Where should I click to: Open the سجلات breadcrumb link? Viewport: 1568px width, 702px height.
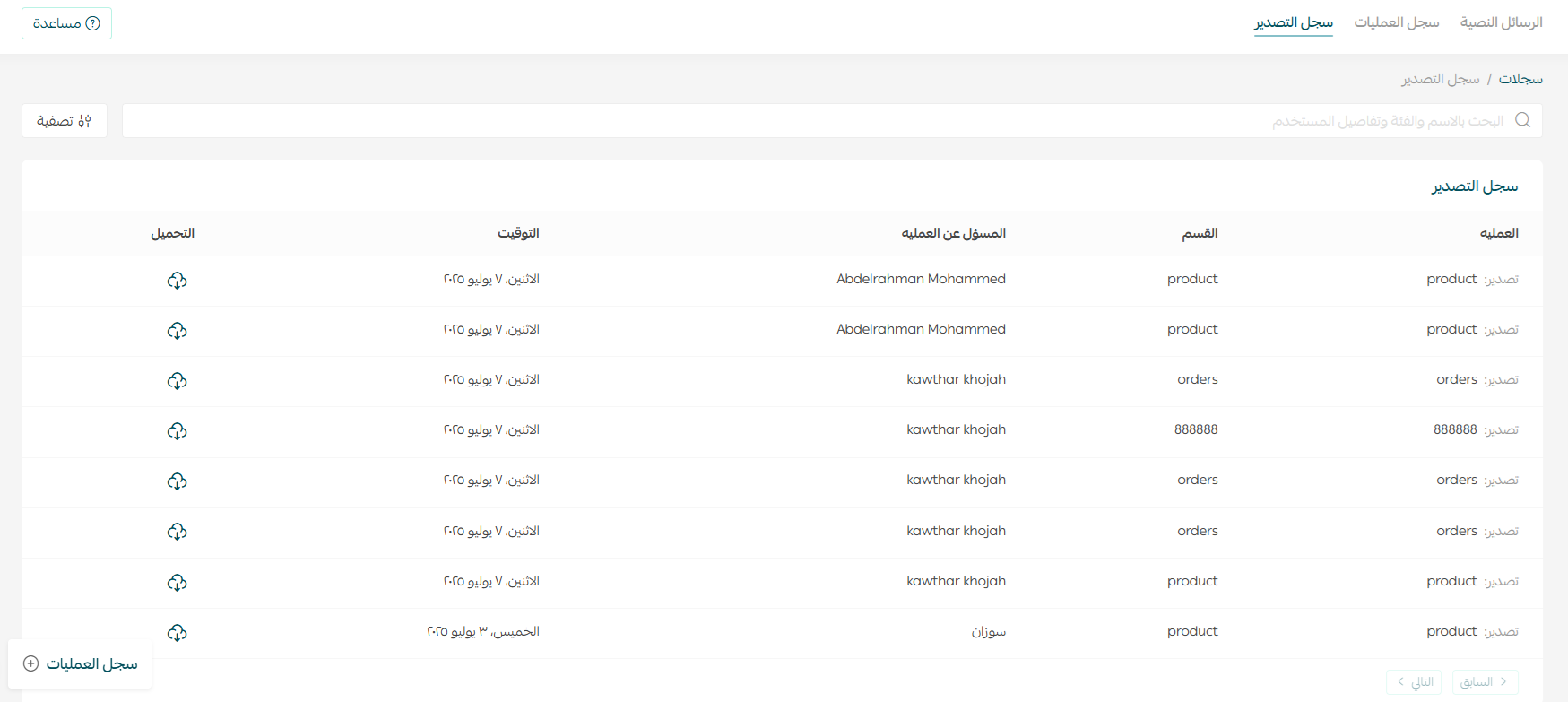point(1520,79)
